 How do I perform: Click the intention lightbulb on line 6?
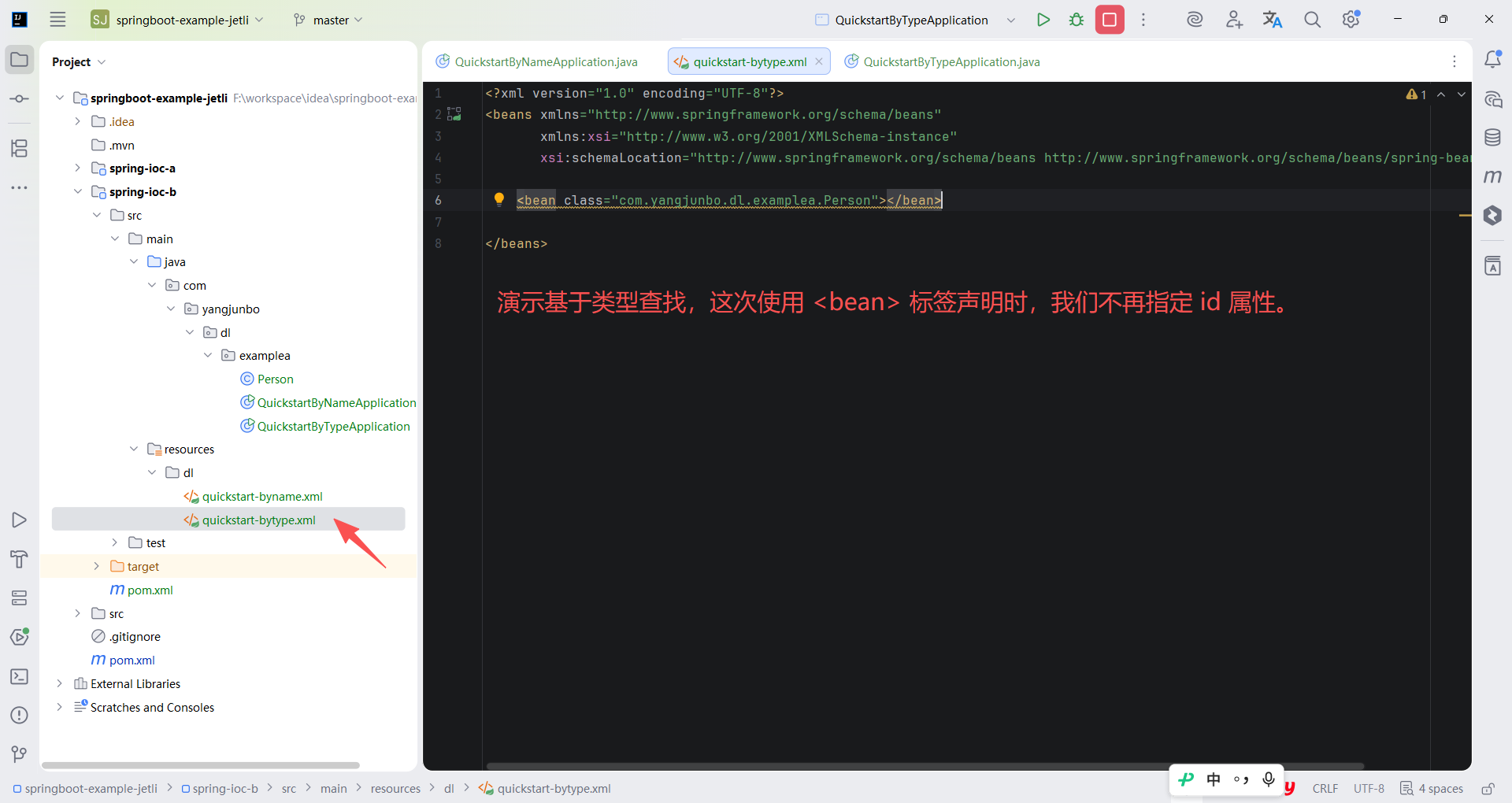coord(498,199)
